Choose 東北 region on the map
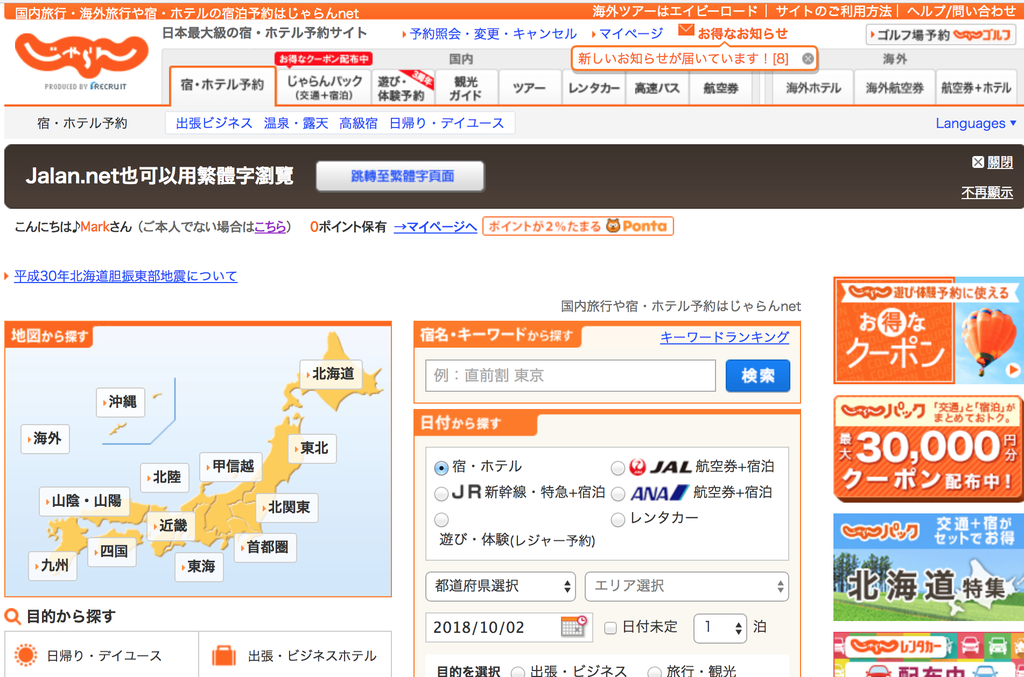Image resolution: width=1024 pixels, height=677 pixels. [x=312, y=449]
